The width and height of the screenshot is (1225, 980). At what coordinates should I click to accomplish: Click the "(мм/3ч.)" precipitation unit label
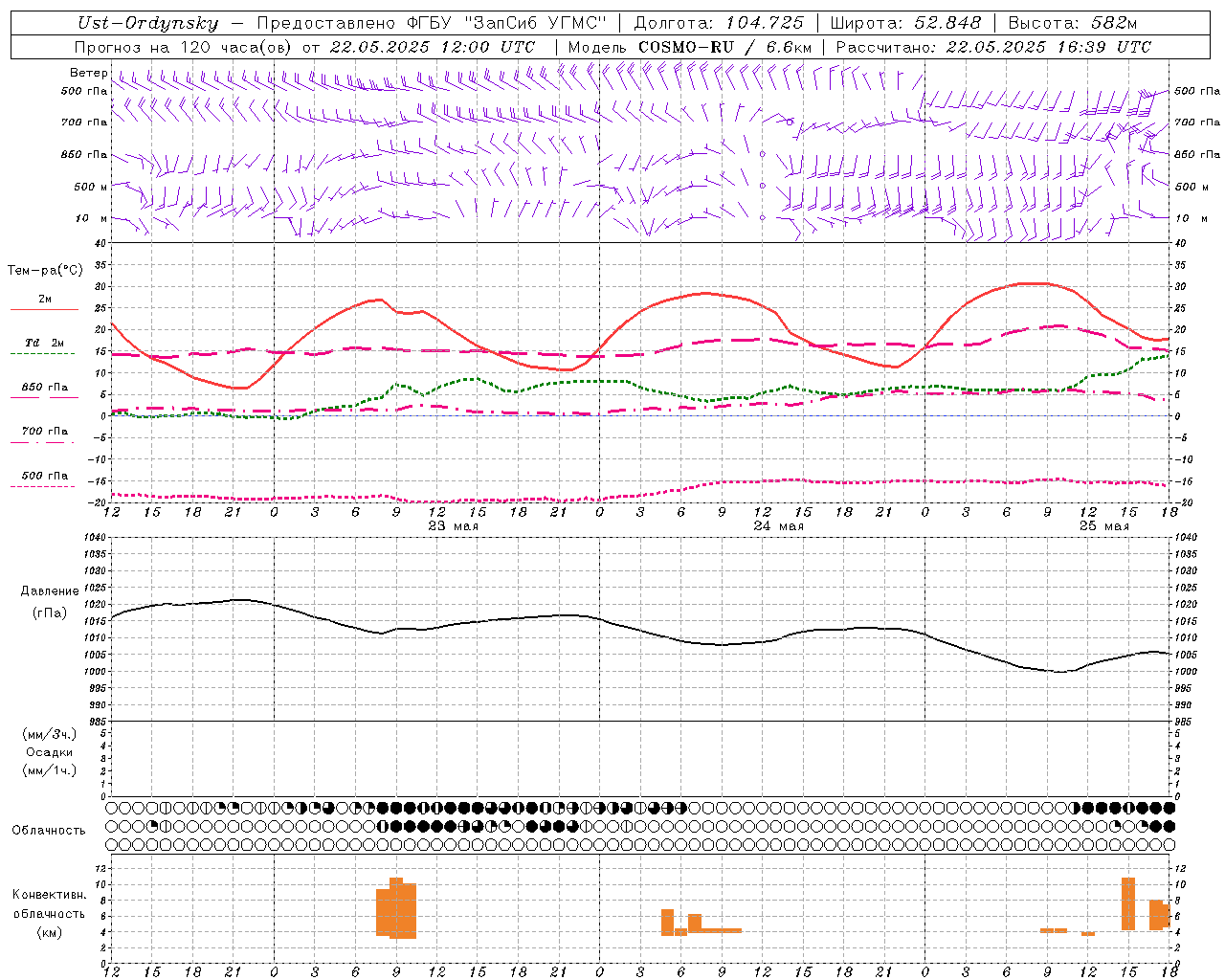pos(50,734)
